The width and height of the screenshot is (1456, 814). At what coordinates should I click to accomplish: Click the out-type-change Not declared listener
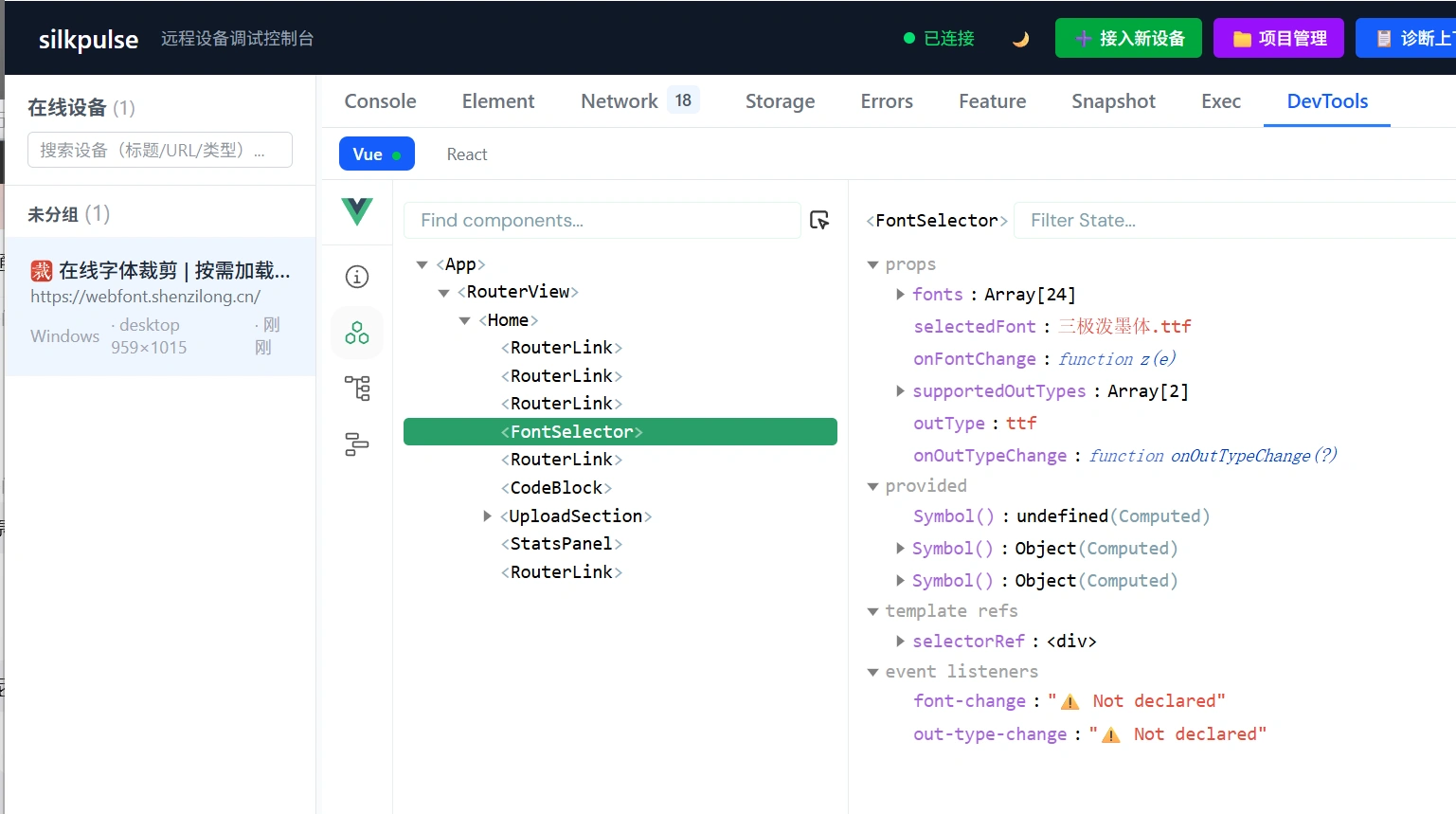click(1089, 734)
